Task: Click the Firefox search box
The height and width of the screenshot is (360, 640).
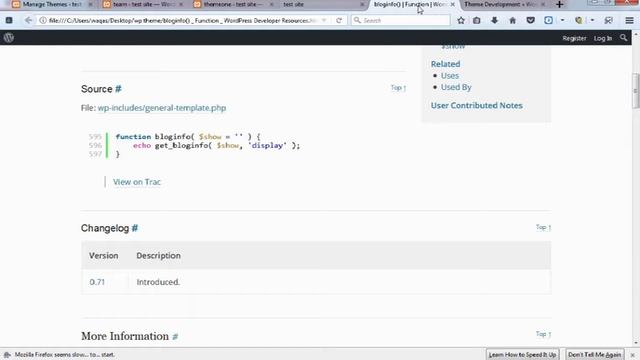Action: point(400,20)
